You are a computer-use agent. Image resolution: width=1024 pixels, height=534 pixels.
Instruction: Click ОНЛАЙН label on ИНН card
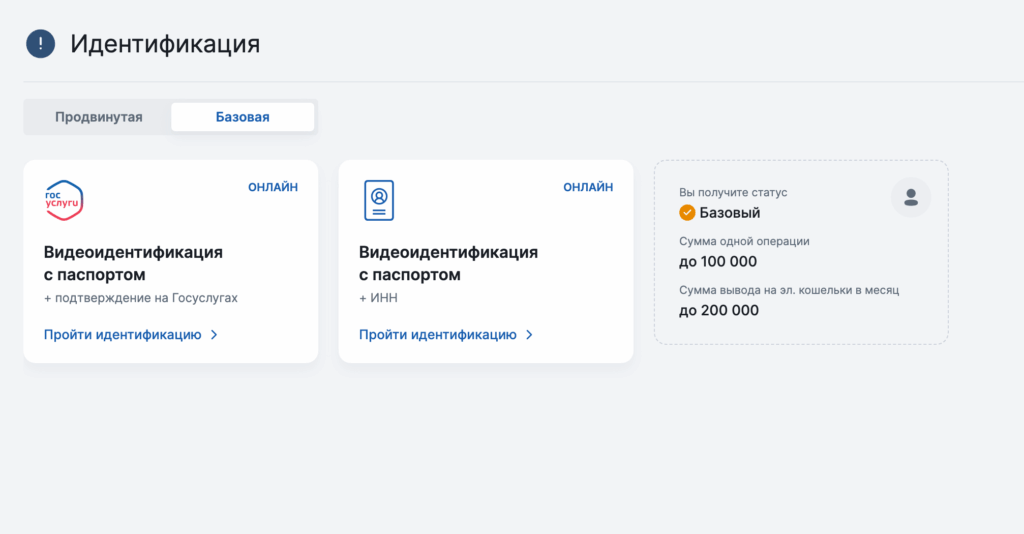point(588,187)
